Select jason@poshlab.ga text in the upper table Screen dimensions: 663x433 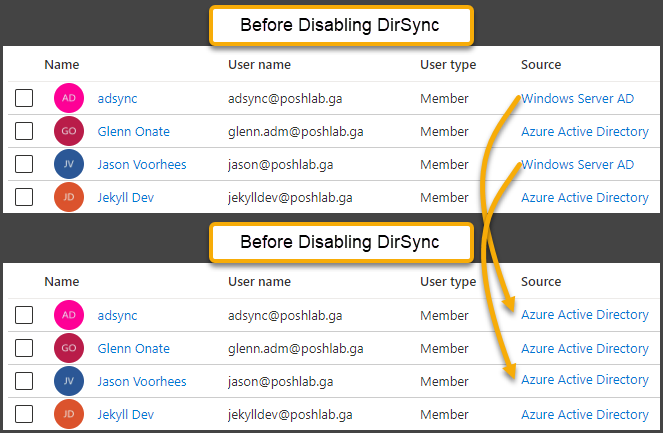pyautogui.click(x=281, y=164)
